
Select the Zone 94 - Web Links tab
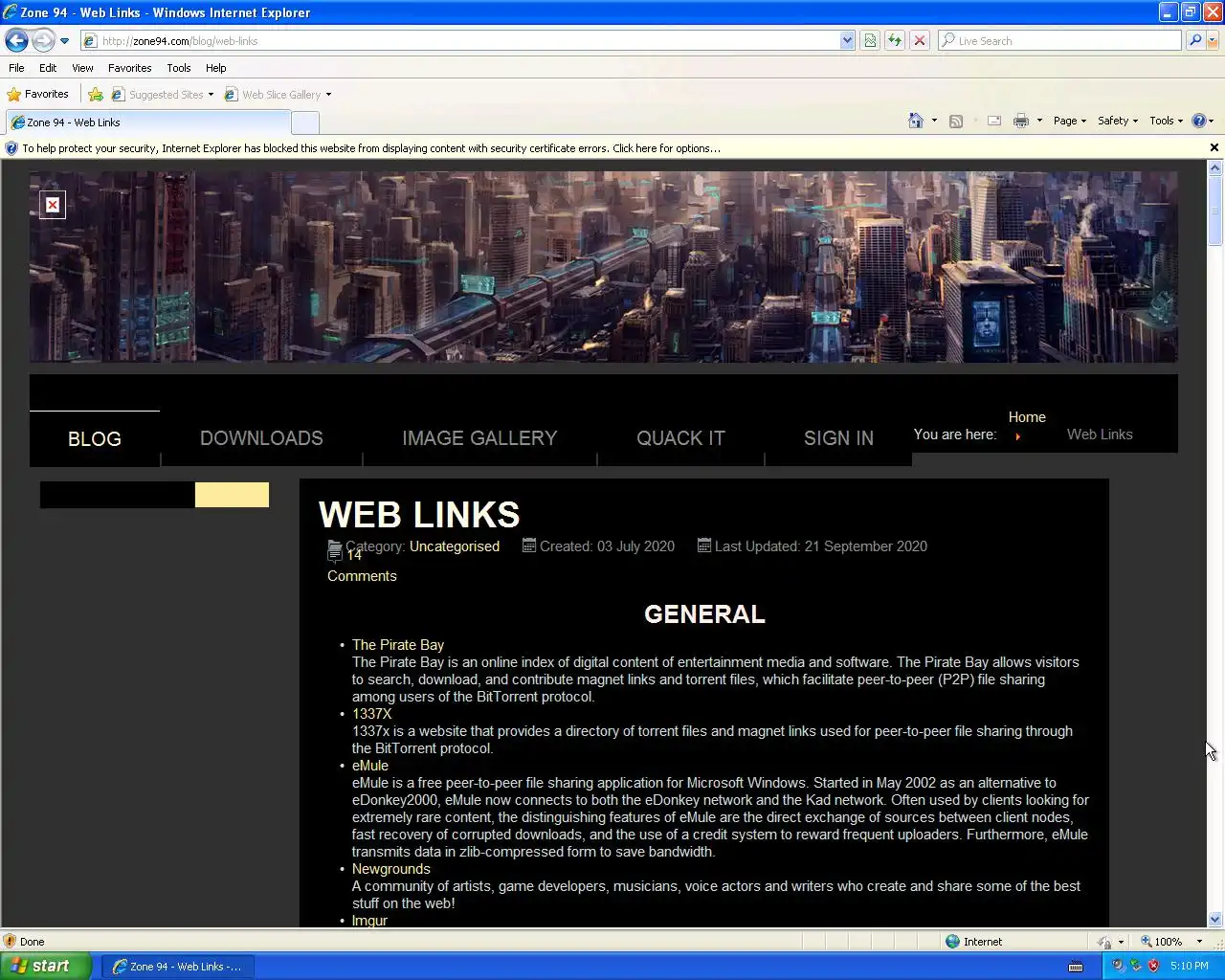[x=147, y=122]
